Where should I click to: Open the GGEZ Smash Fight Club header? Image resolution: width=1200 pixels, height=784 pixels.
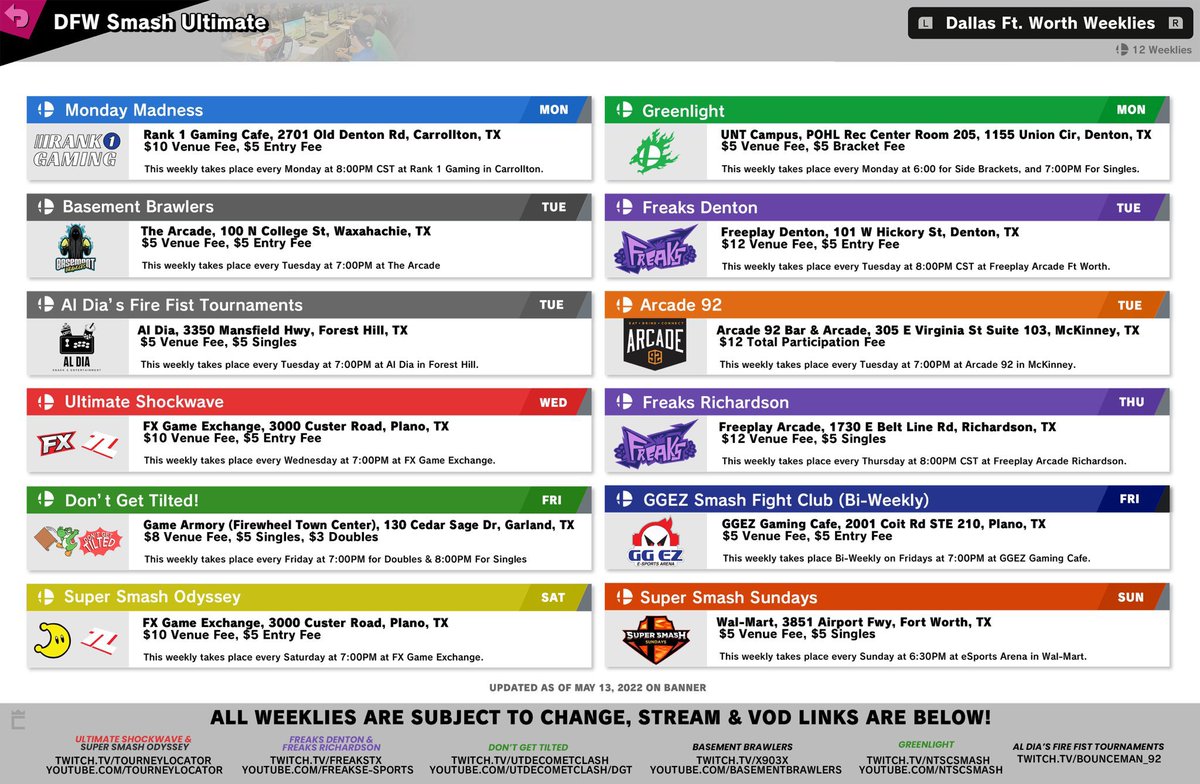coord(887,500)
